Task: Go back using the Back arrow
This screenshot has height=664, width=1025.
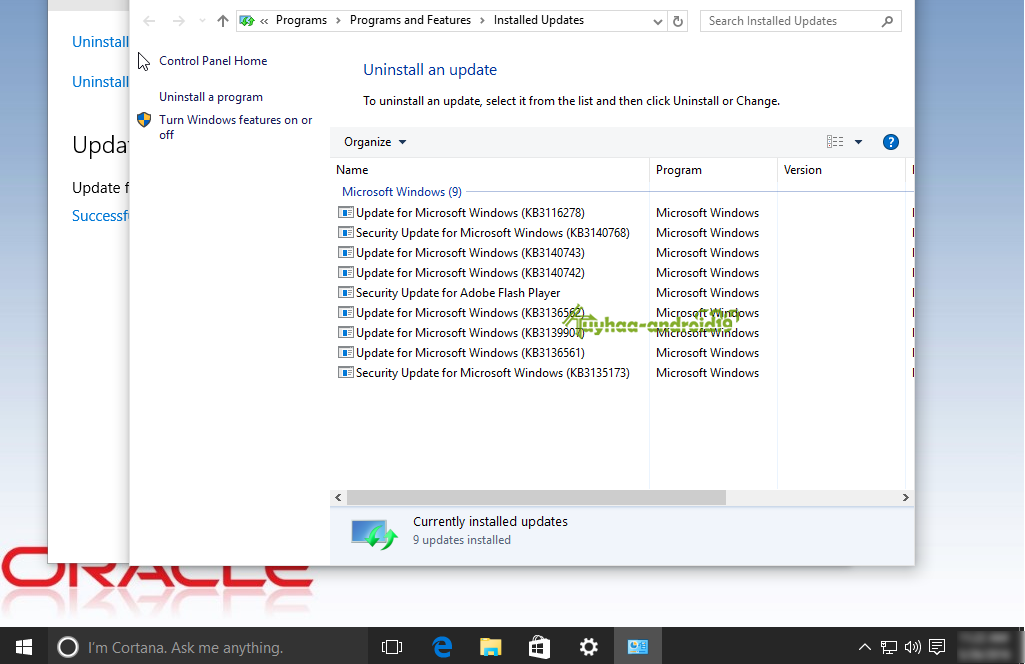Action: (x=149, y=21)
